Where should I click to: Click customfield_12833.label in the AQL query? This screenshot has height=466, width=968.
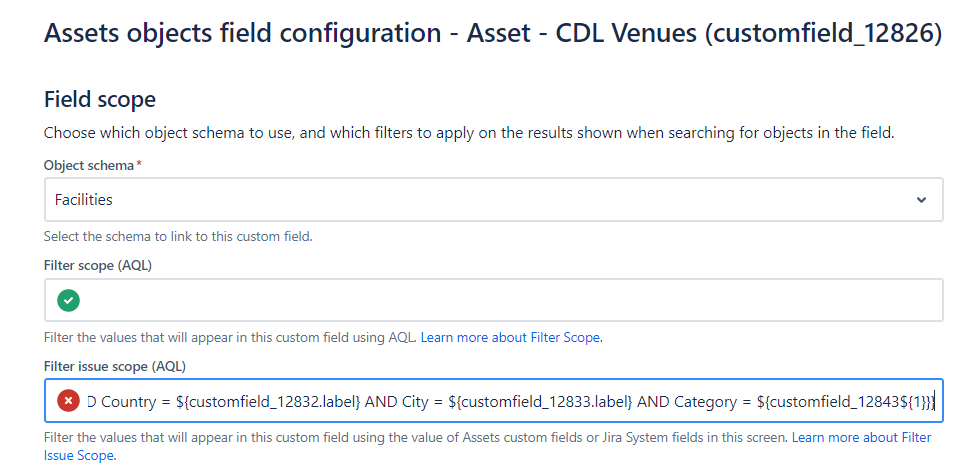point(540,402)
